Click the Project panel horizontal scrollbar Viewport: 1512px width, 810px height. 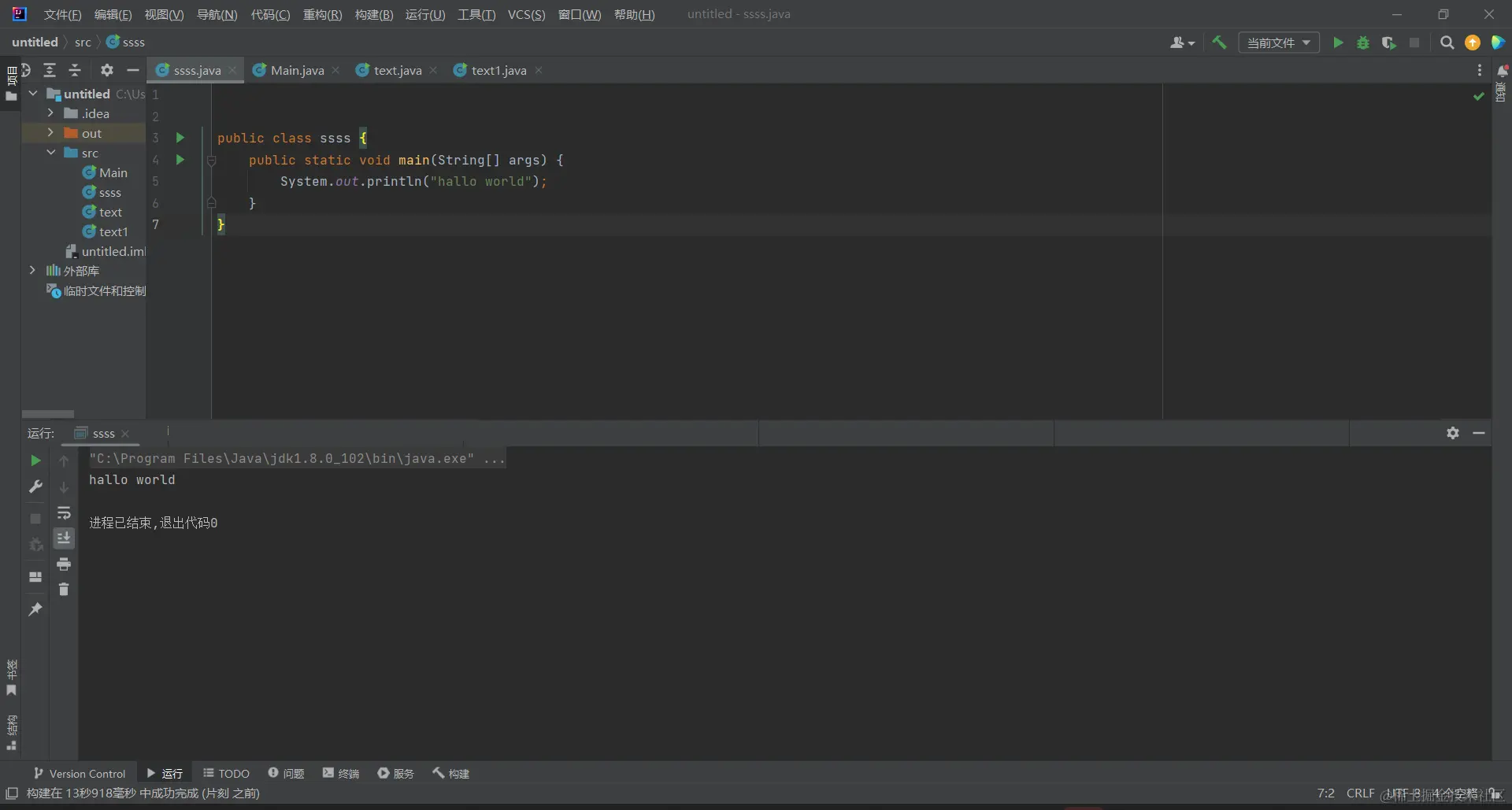click(x=48, y=414)
